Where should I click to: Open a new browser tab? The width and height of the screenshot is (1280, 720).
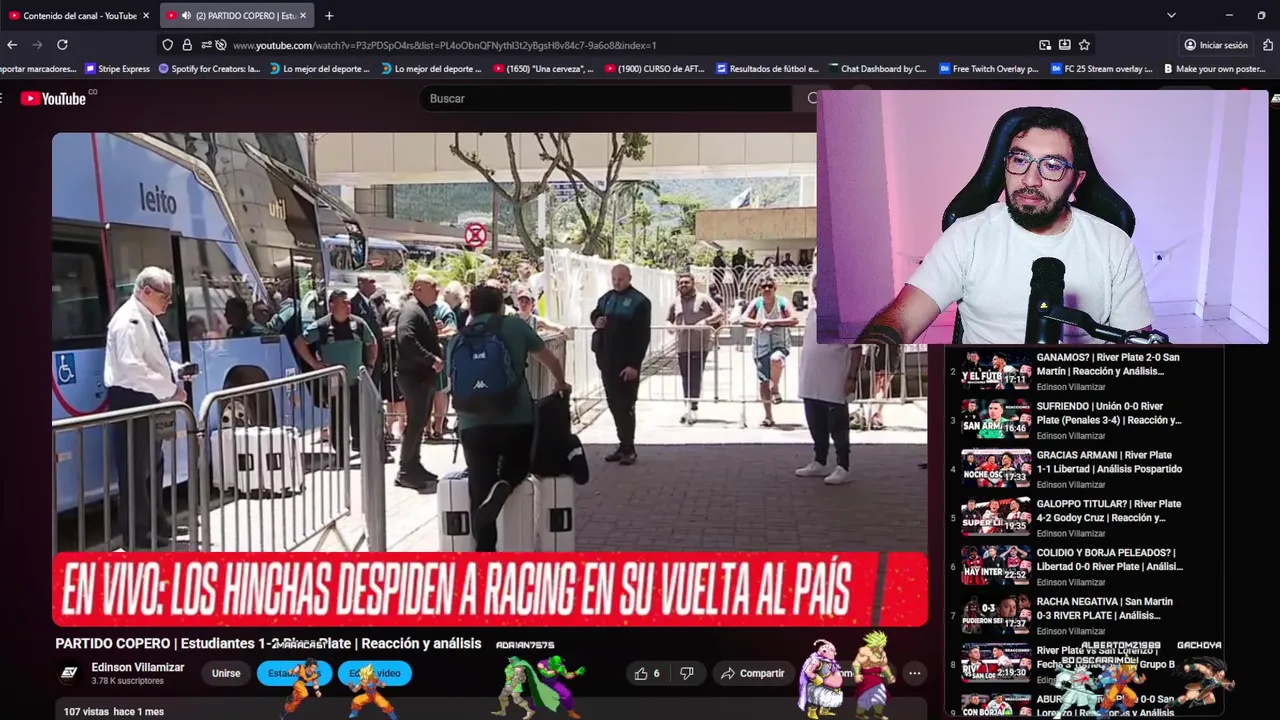[x=329, y=16]
